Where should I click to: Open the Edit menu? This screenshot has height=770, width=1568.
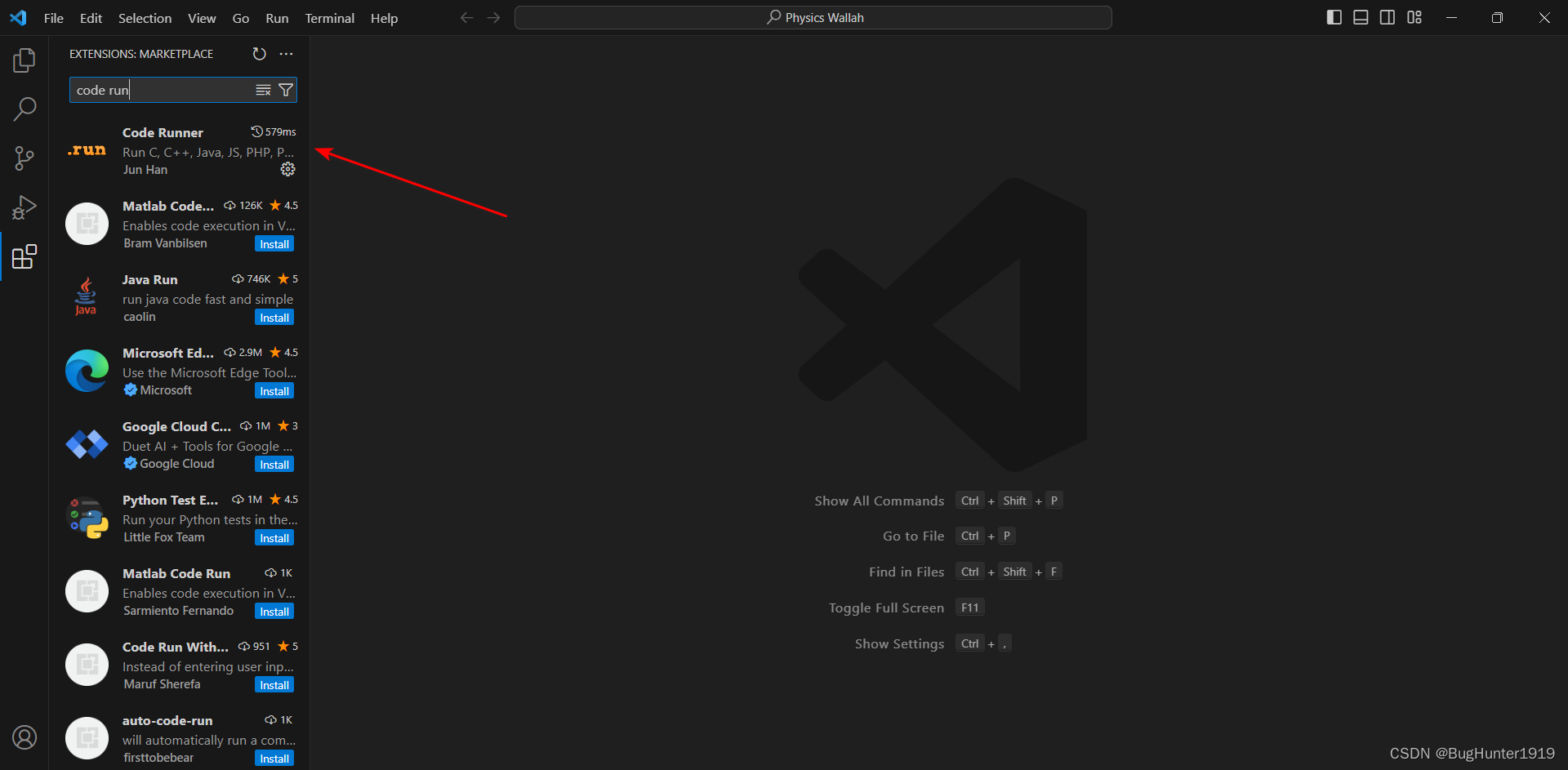pyautogui.click(x=91, y=18)
